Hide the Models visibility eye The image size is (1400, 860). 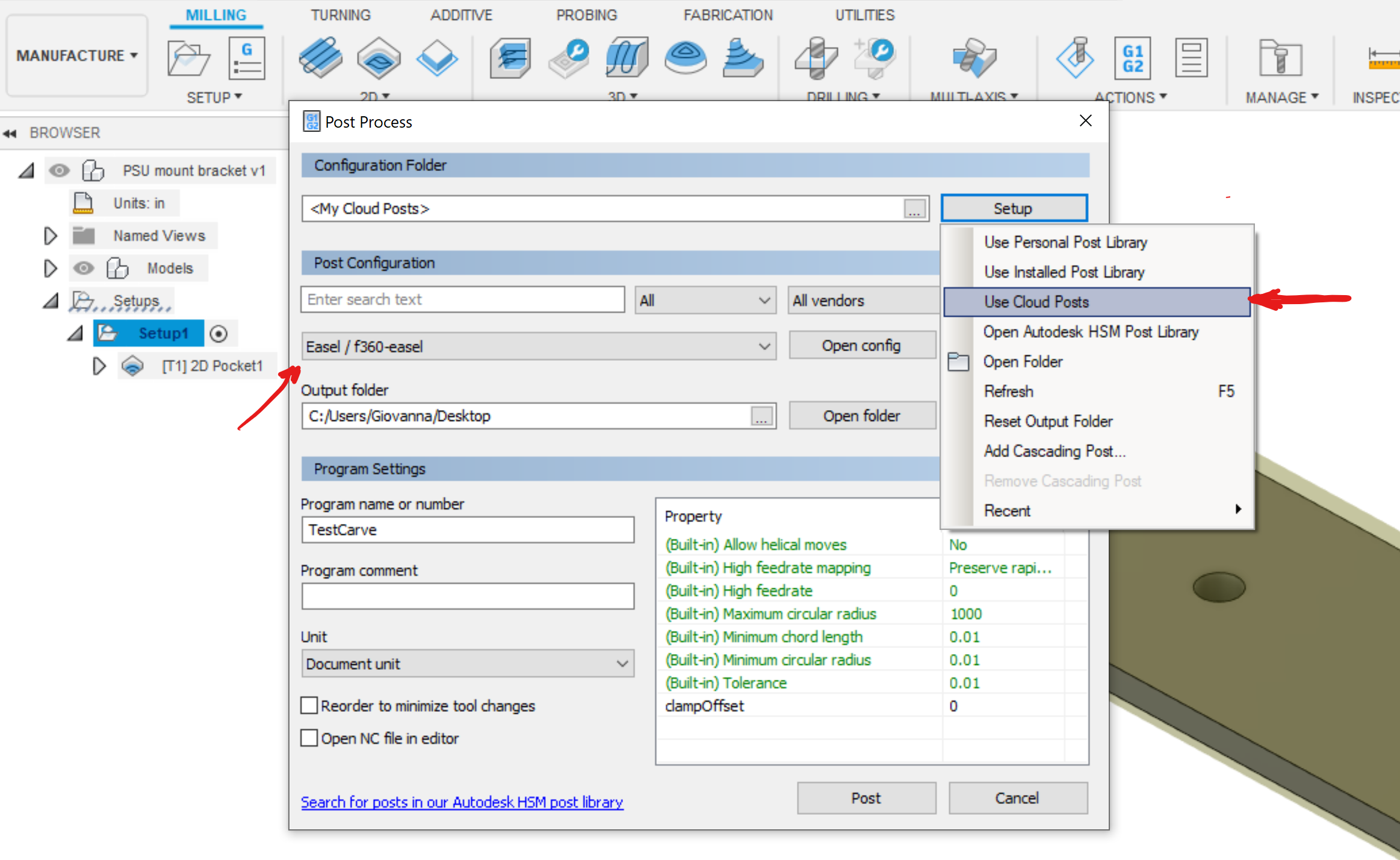(84, 268)
